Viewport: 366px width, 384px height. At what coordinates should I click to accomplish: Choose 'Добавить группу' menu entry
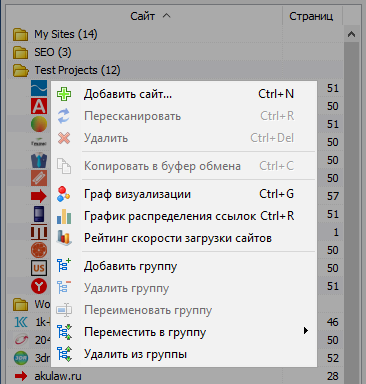click(x=184, y=266)
